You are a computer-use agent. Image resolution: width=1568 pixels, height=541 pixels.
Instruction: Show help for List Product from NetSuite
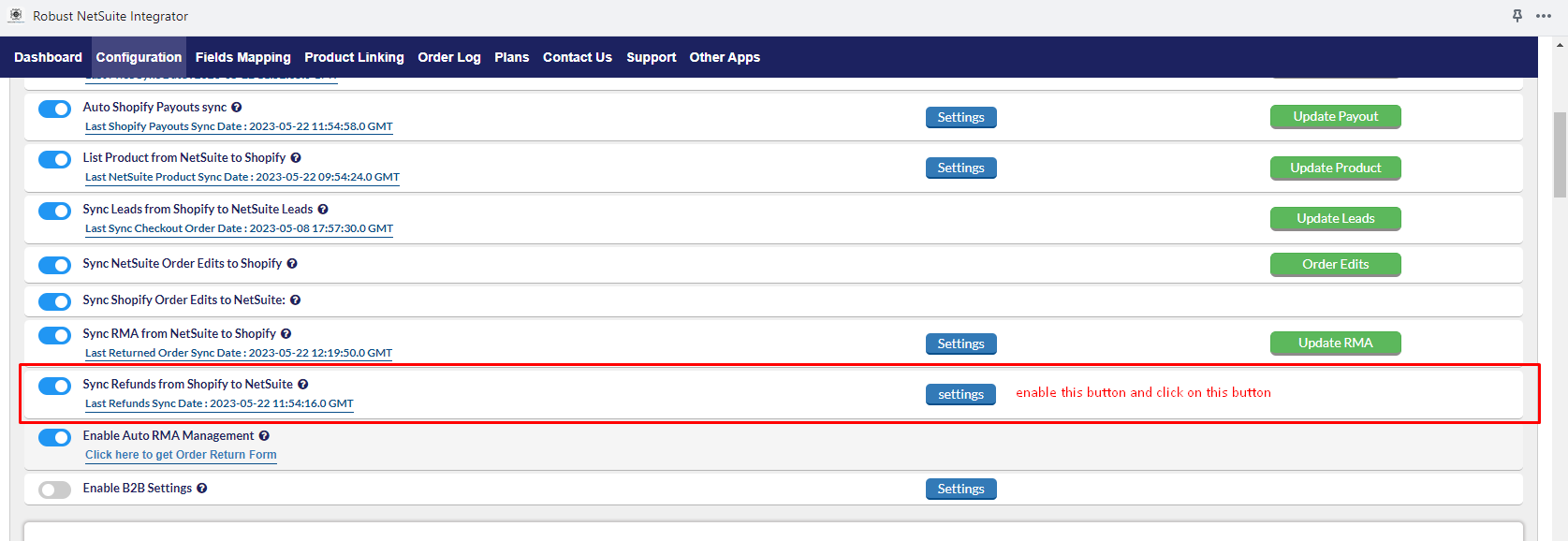296,158
